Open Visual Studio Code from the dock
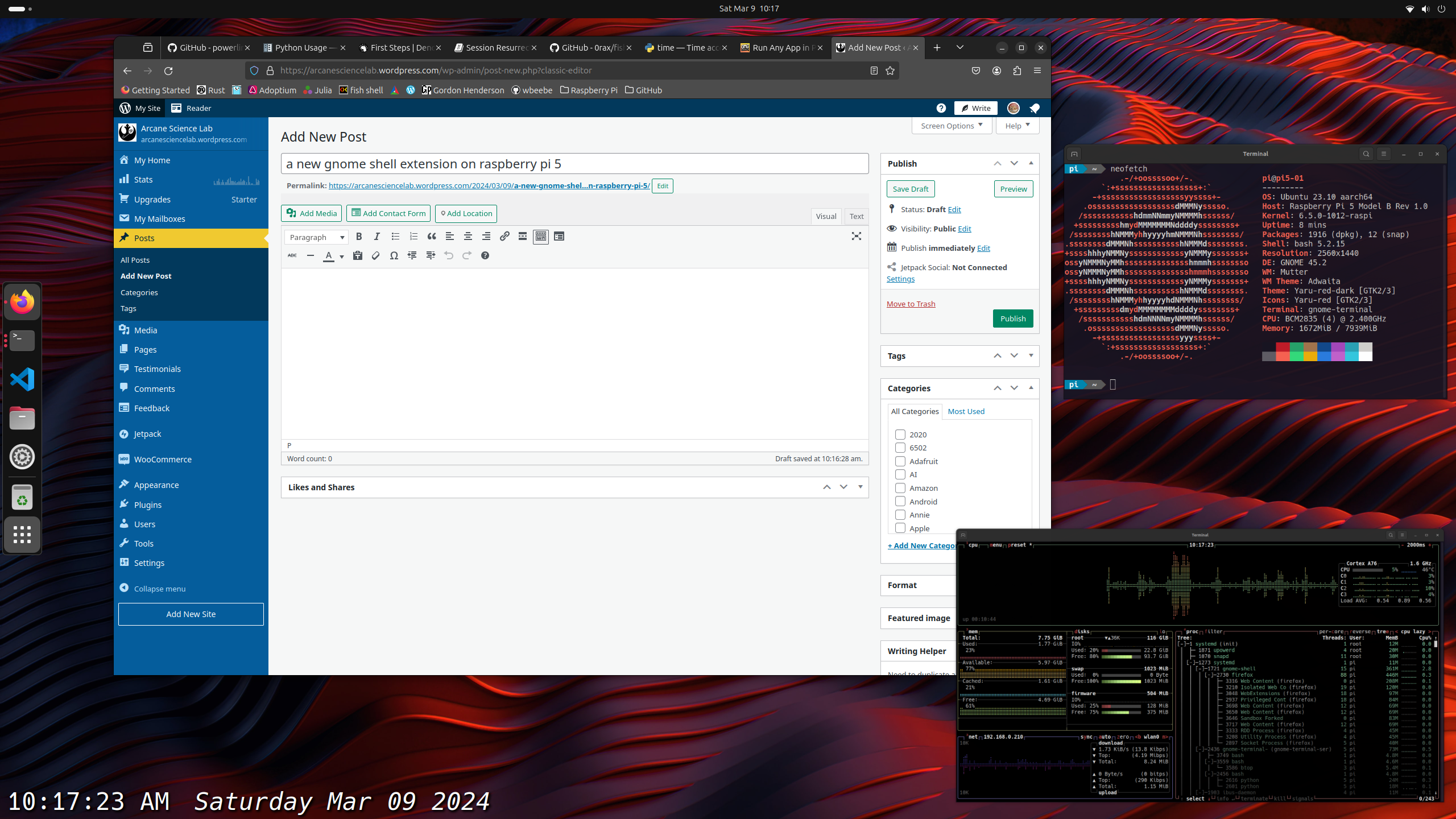The height and width of the screenshot is (819, 1456). click(22, 379)
